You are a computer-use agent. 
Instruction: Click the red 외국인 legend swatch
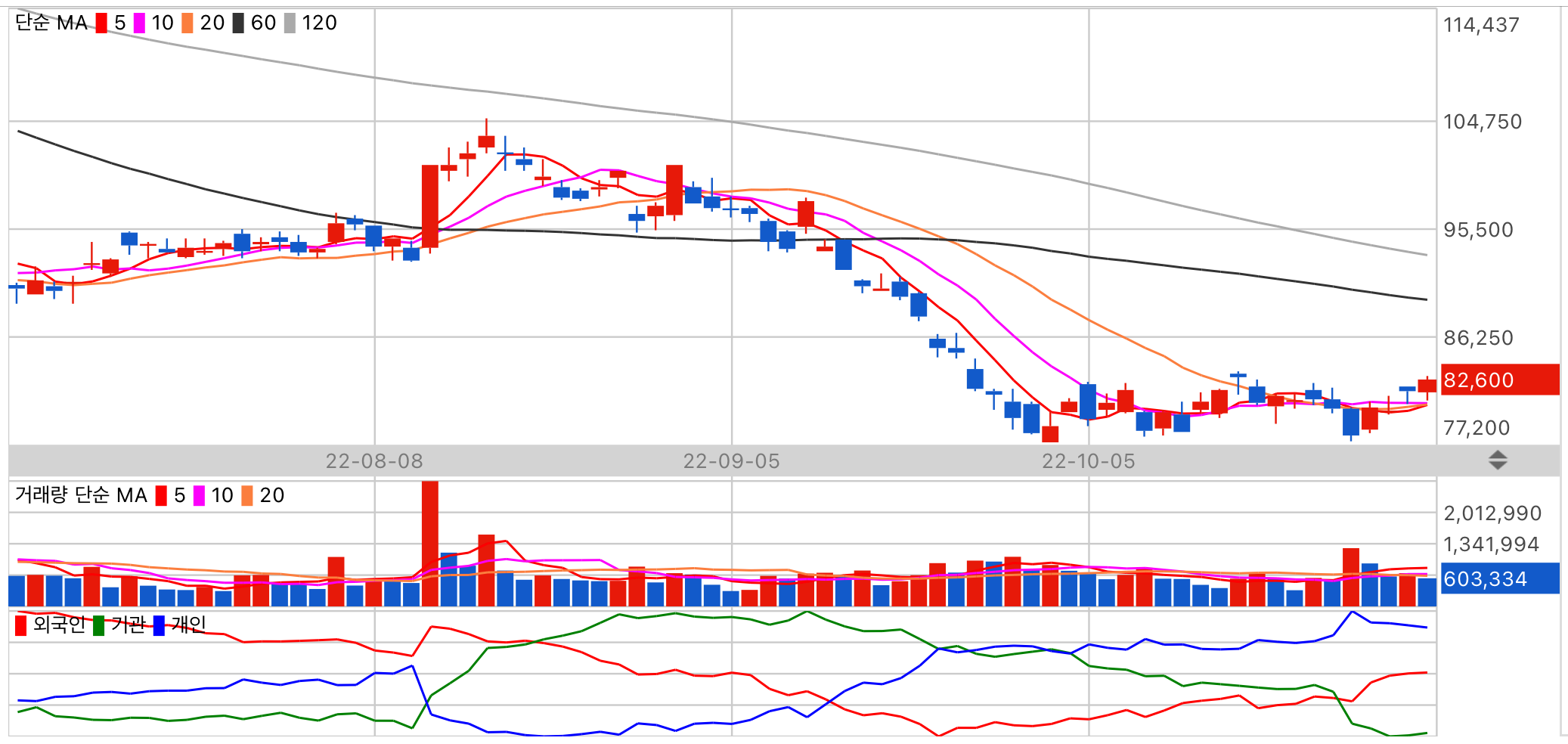20,625
